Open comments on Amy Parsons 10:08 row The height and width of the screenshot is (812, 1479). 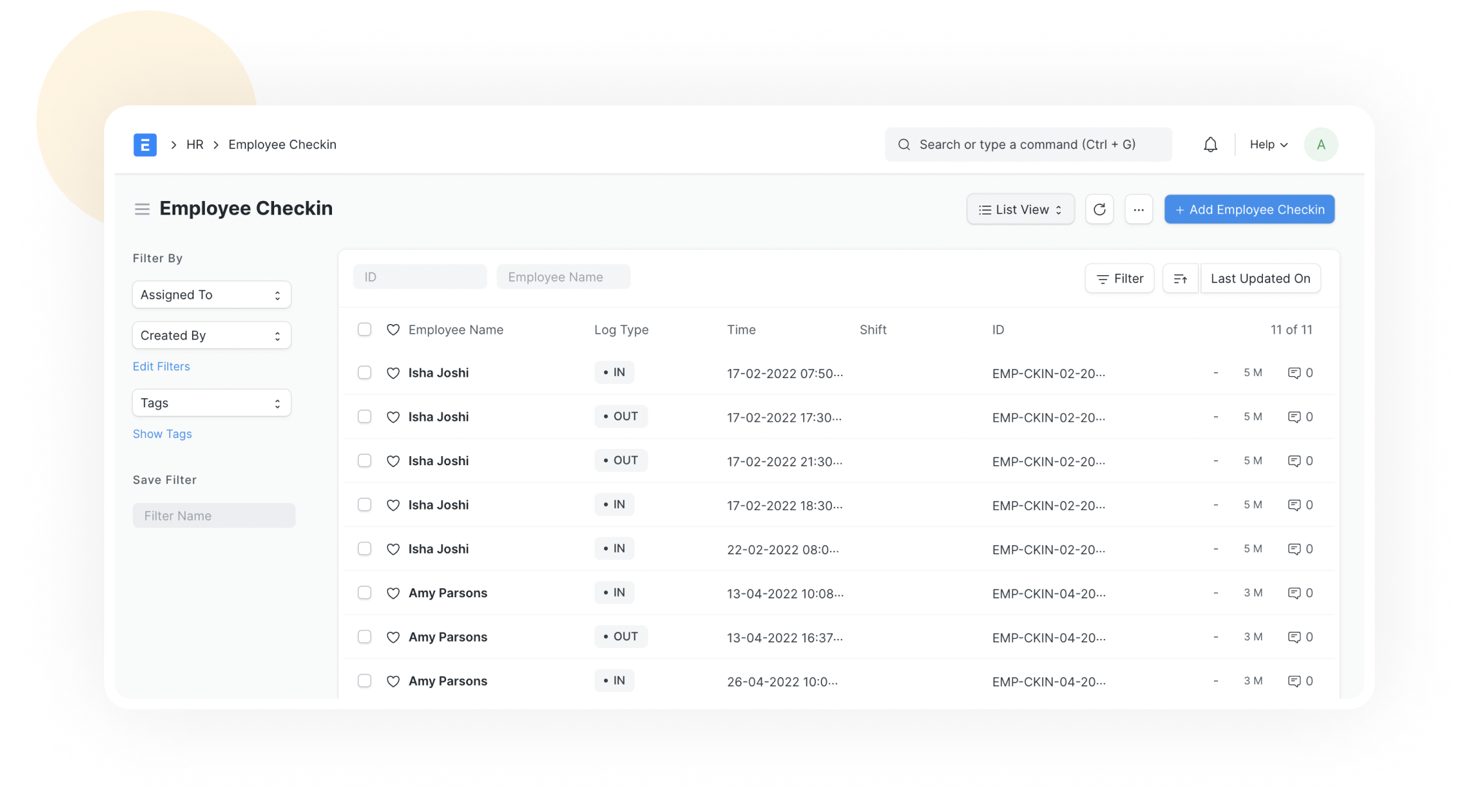[1300, 593]
